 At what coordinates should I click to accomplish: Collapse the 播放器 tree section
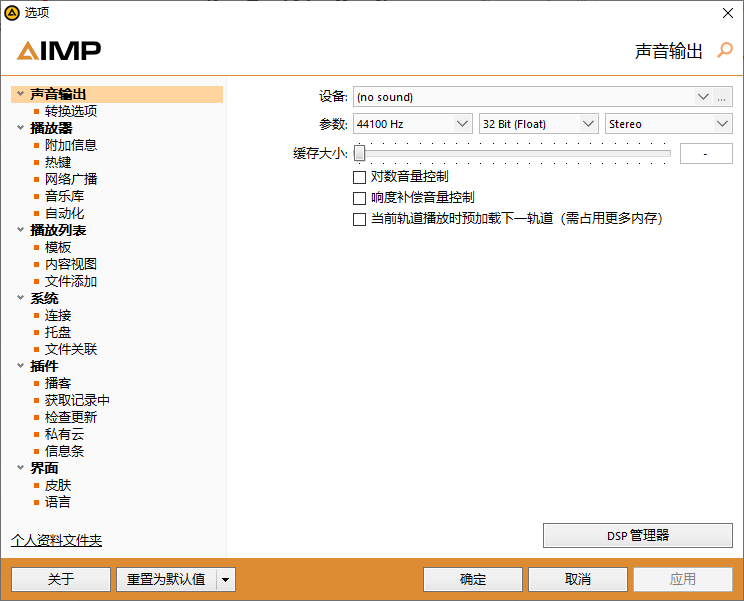(20, 128)
